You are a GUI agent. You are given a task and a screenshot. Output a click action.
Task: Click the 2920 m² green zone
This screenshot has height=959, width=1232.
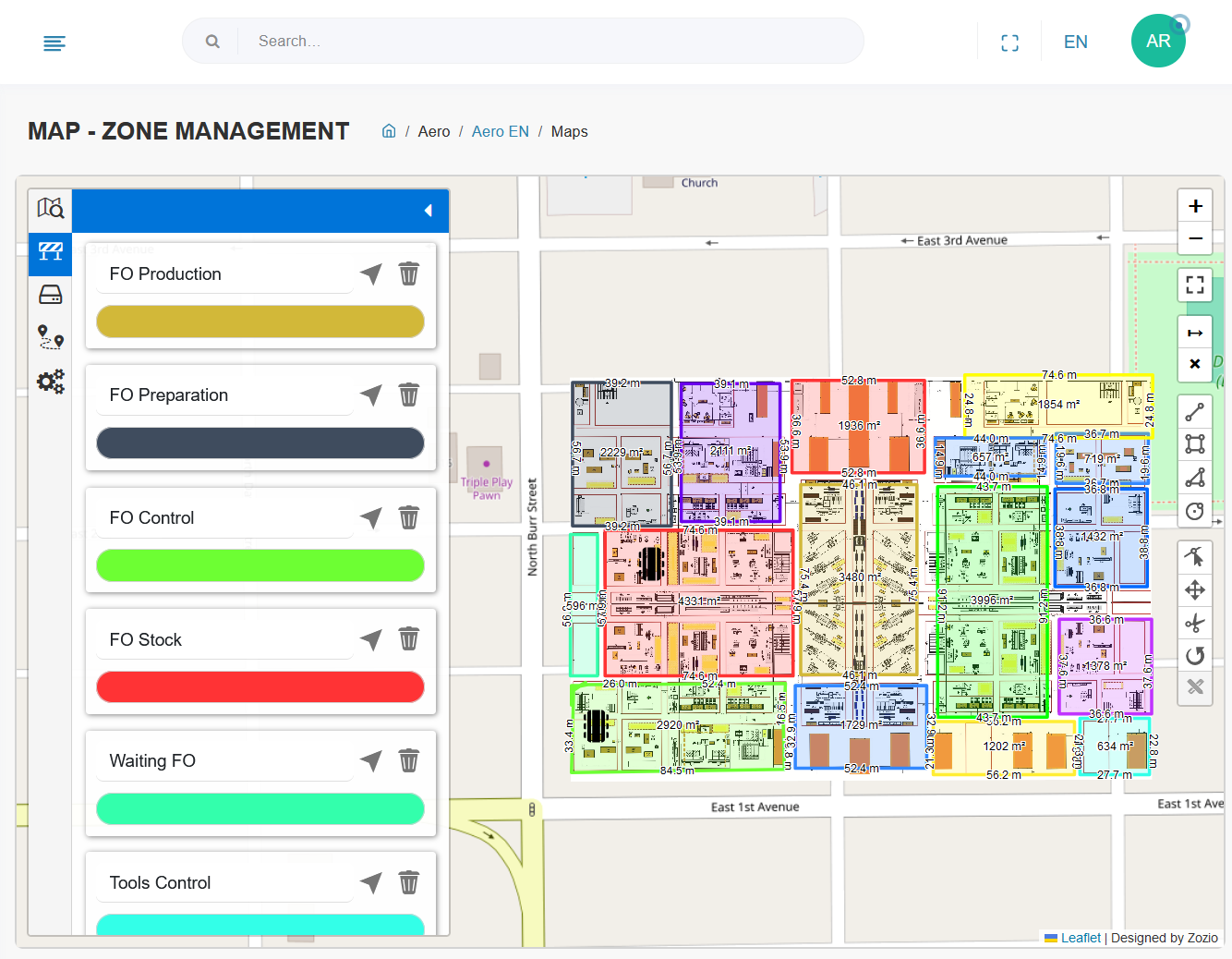point(679,726)
